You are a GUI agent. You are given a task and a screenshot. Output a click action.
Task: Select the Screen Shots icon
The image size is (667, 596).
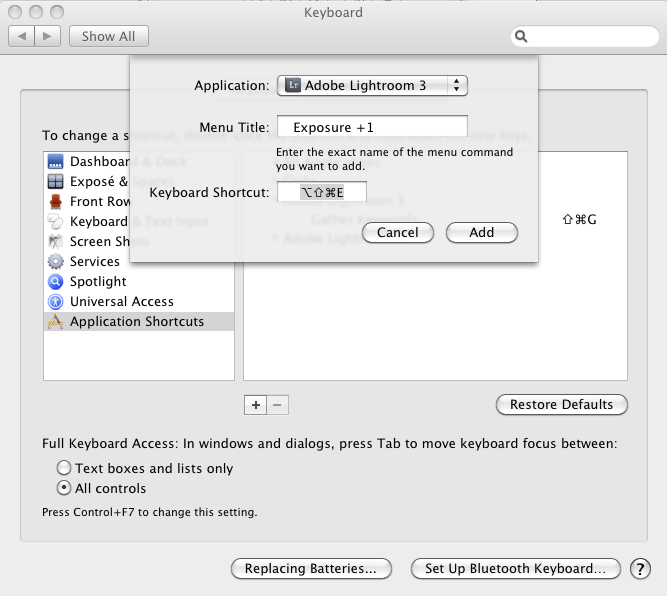click(x=55, y=242)
